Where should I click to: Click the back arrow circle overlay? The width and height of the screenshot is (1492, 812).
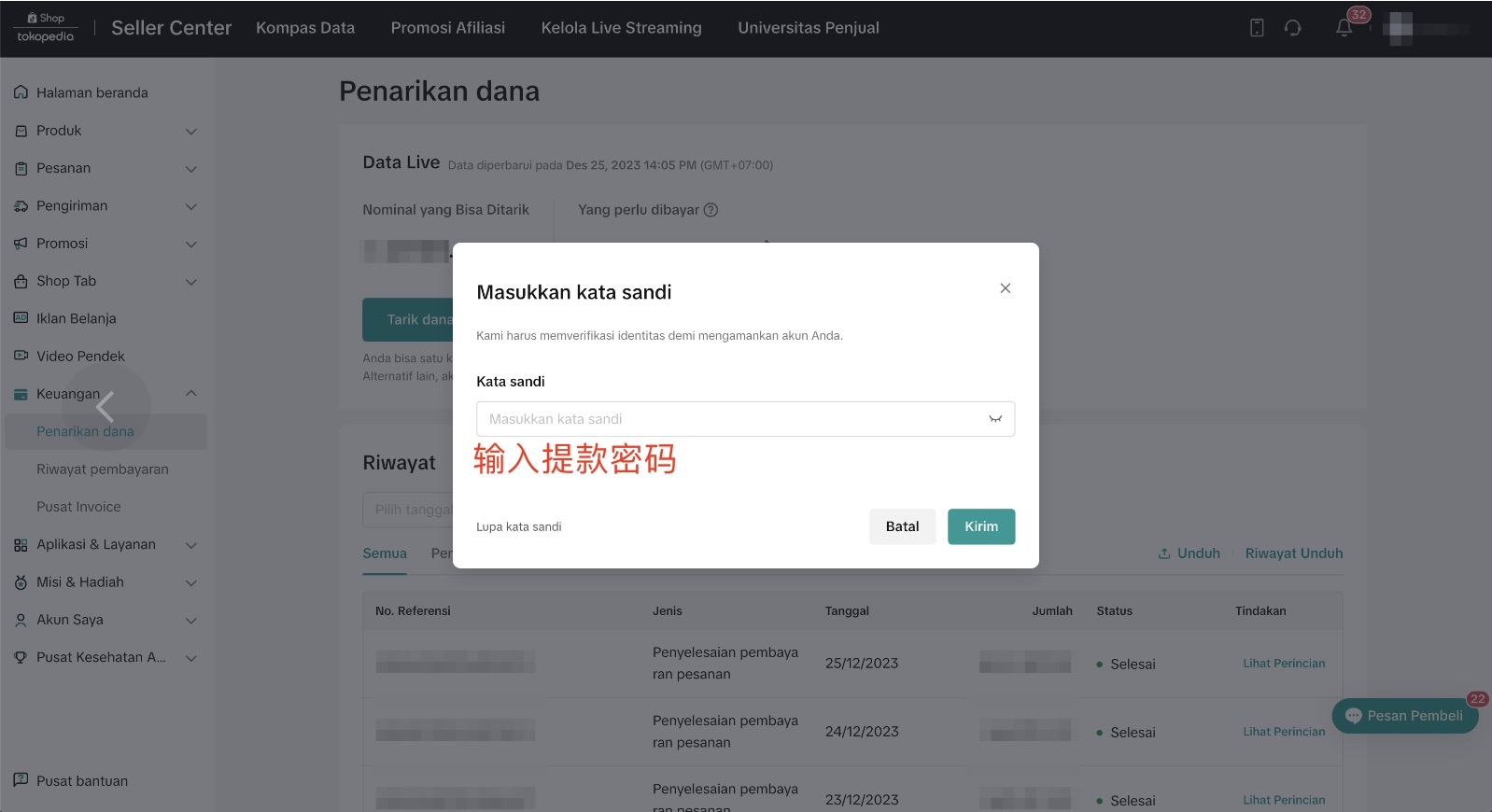[x=106, y=406]
